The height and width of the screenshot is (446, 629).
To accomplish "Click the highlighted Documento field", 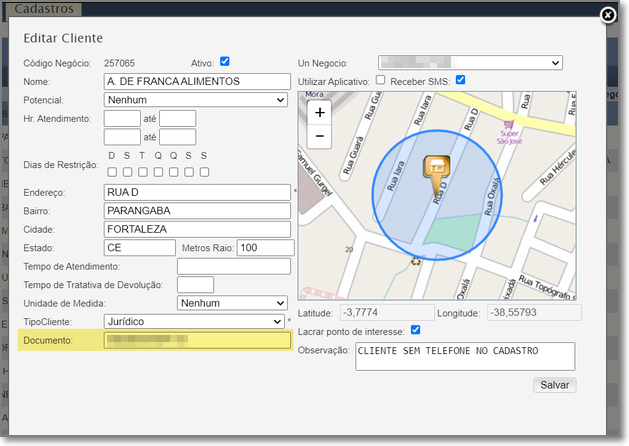I will [197, 340].
